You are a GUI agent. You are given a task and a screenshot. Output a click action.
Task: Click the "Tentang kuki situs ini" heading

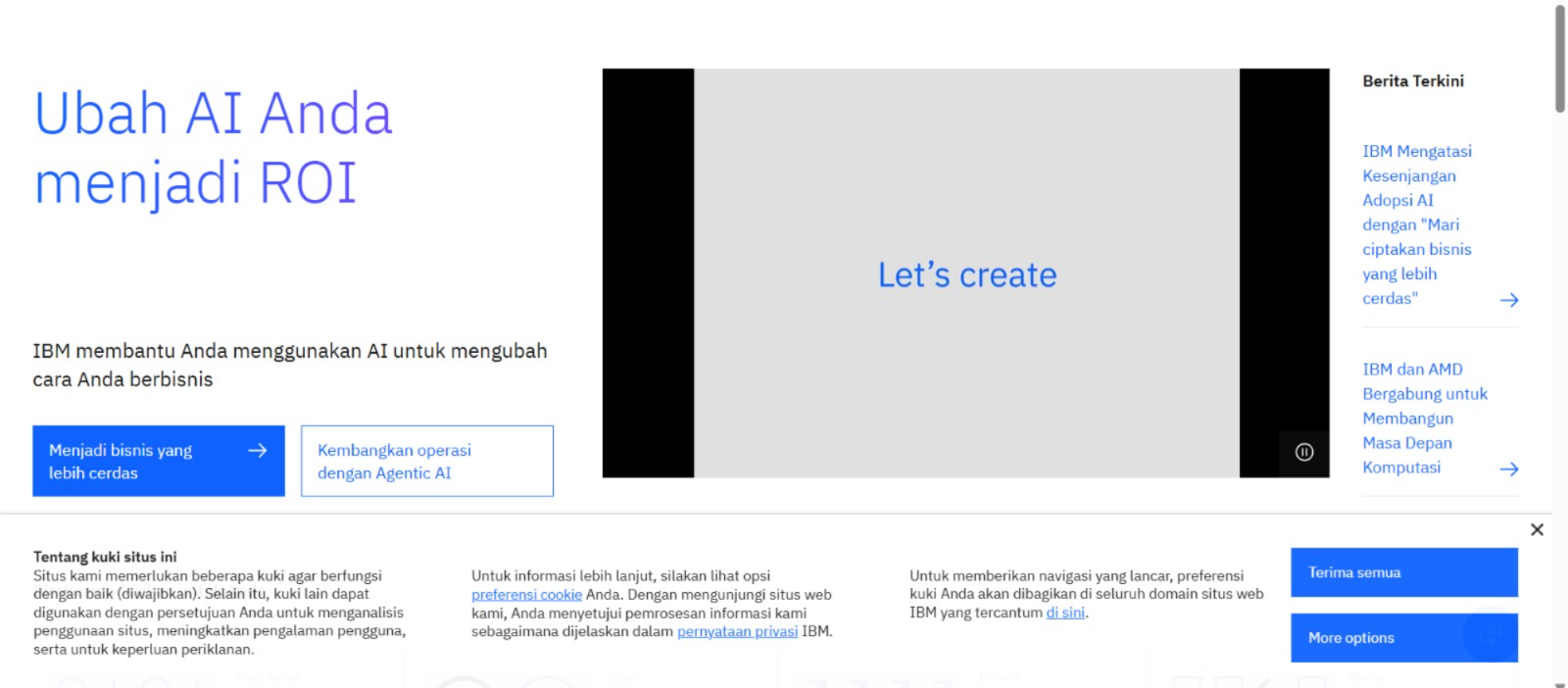(105, 557)
